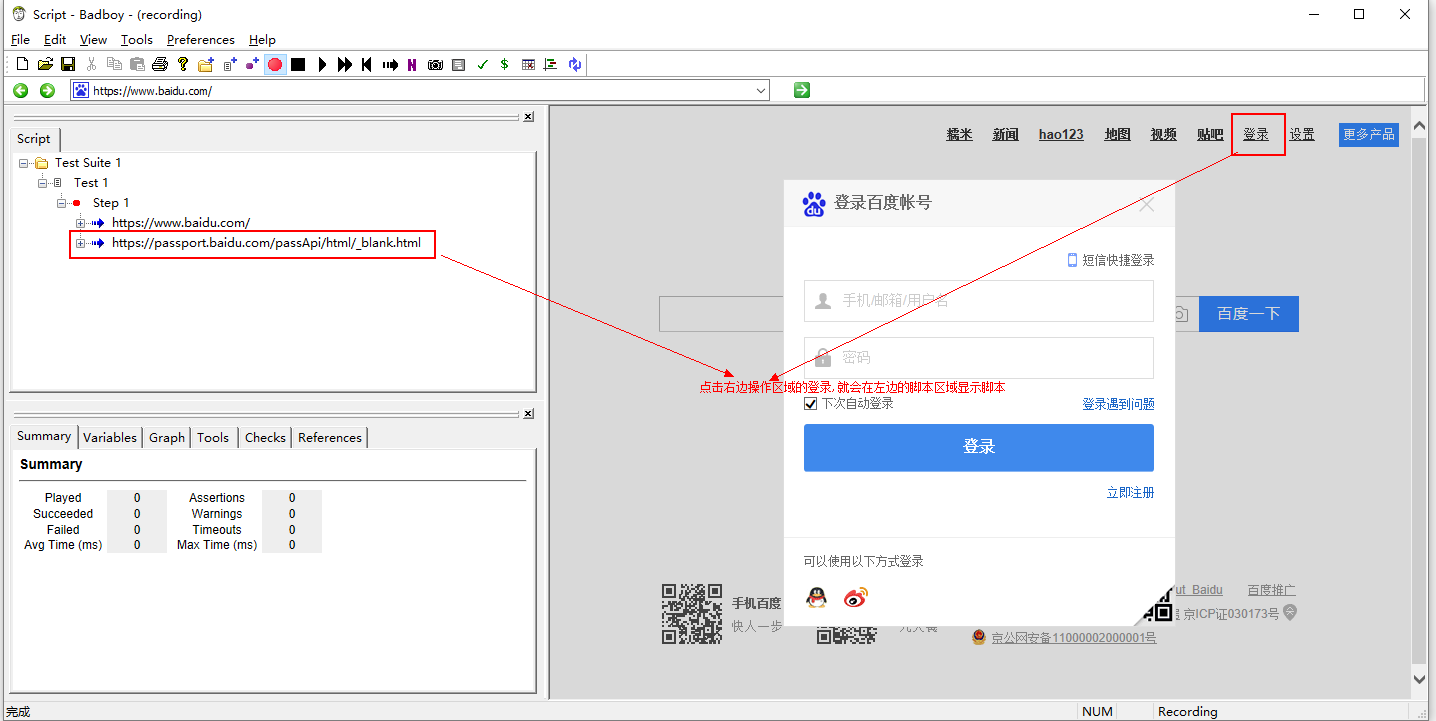Stop playback with the black square icon
1436x721 pixels.
click(x=298, y=64)
